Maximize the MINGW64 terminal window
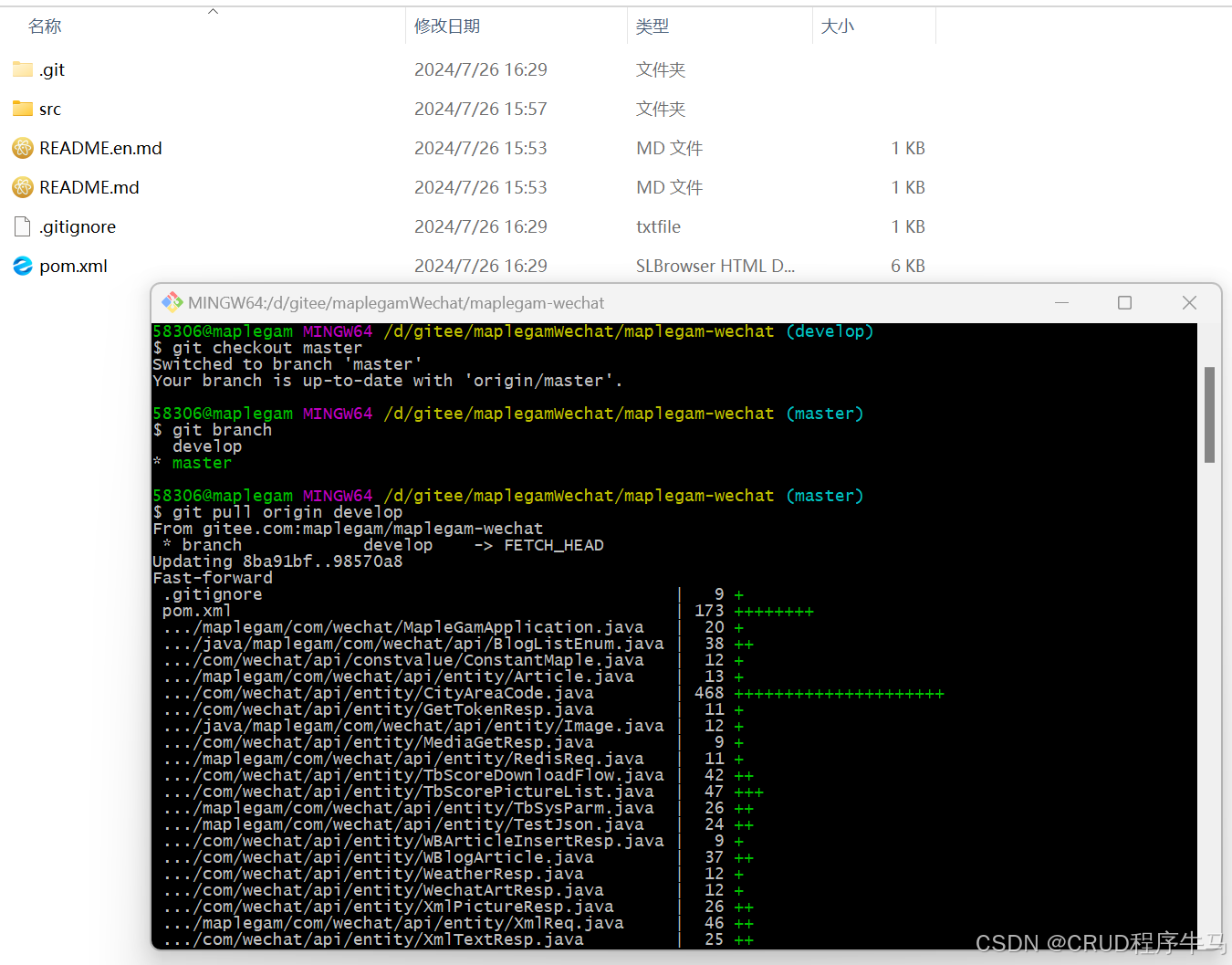Viewport: 1232px width, 965px height. (x=1124, y=303)
